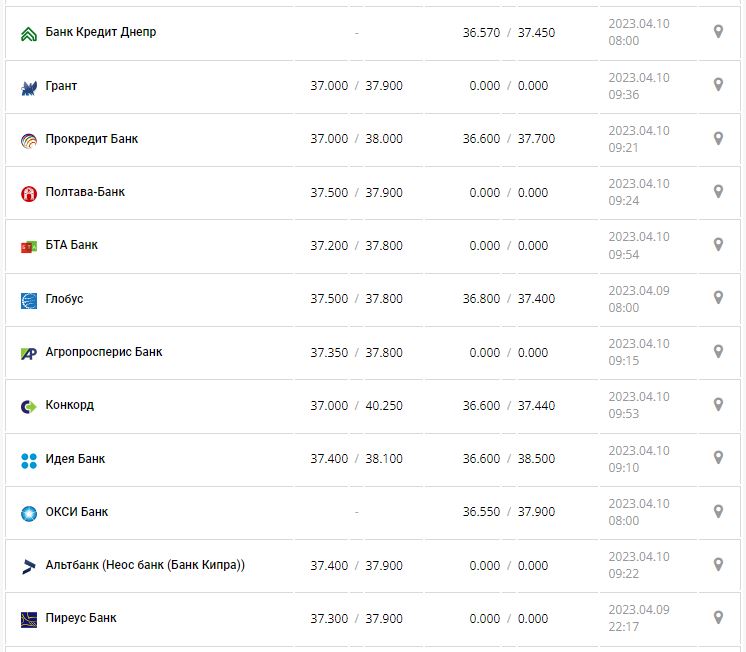Open the location pin for Конкорд

718,404
